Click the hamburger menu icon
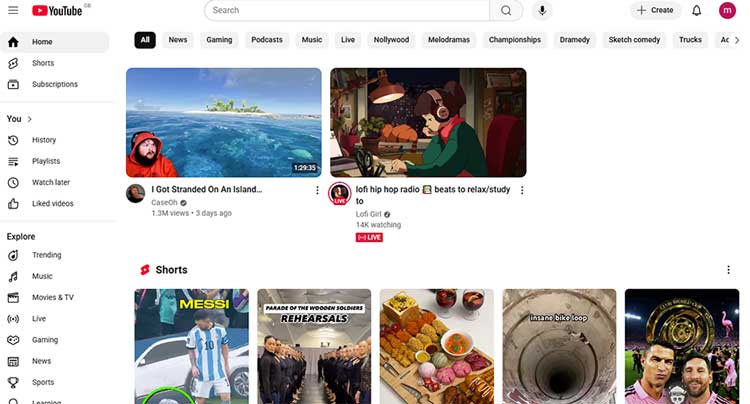The image size is (750, 404). pyautogui.click(x=13, y=11)
